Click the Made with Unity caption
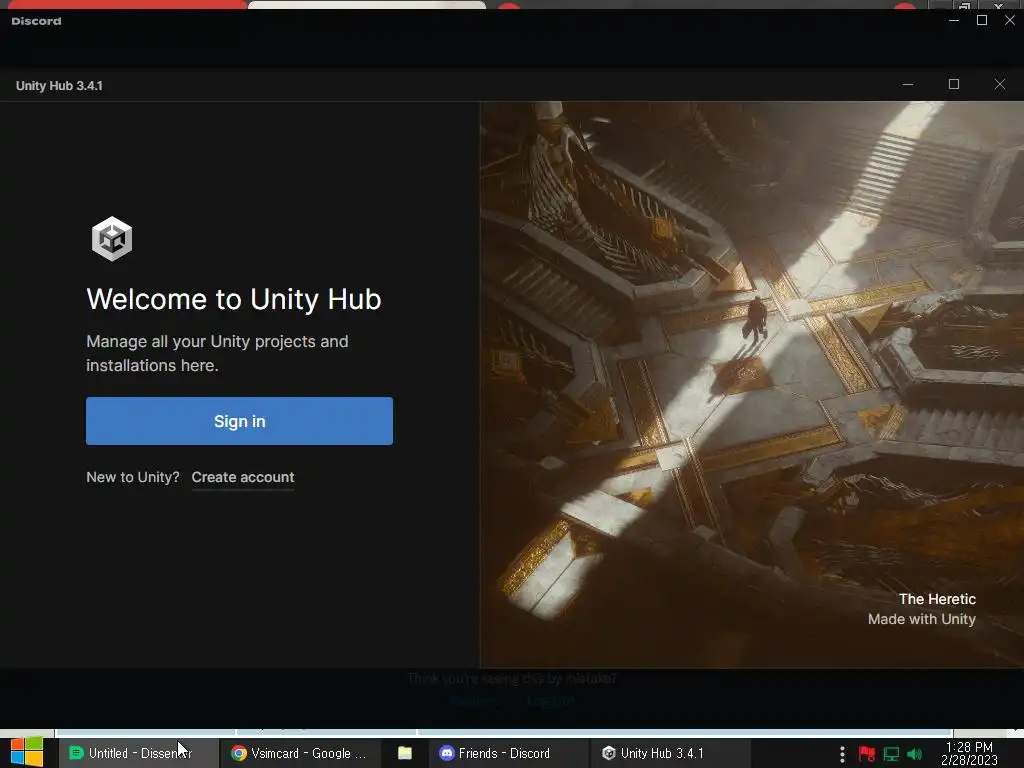The height and width of the screenshot is (768, 1024). point(921,619)
